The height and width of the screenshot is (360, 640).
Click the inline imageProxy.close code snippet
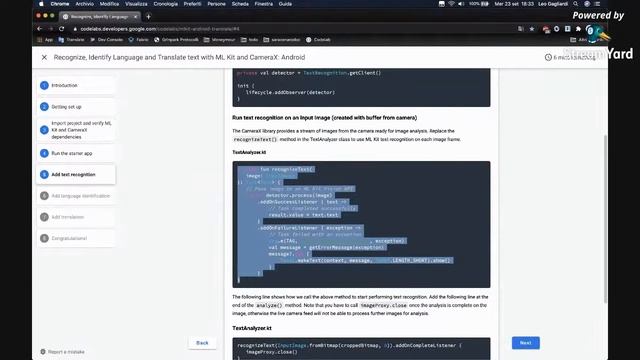pos(383,305)
